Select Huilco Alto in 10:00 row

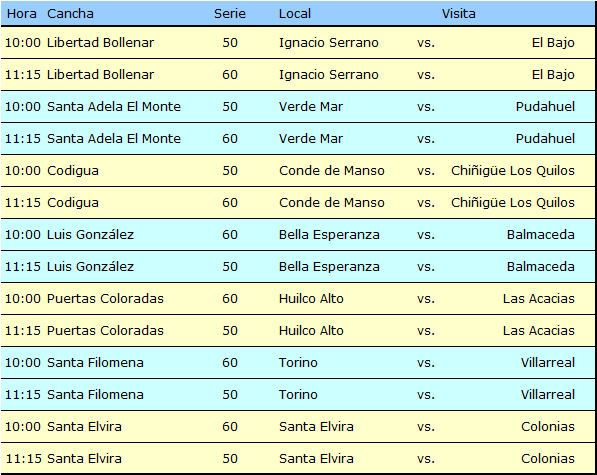click(311, 298)
